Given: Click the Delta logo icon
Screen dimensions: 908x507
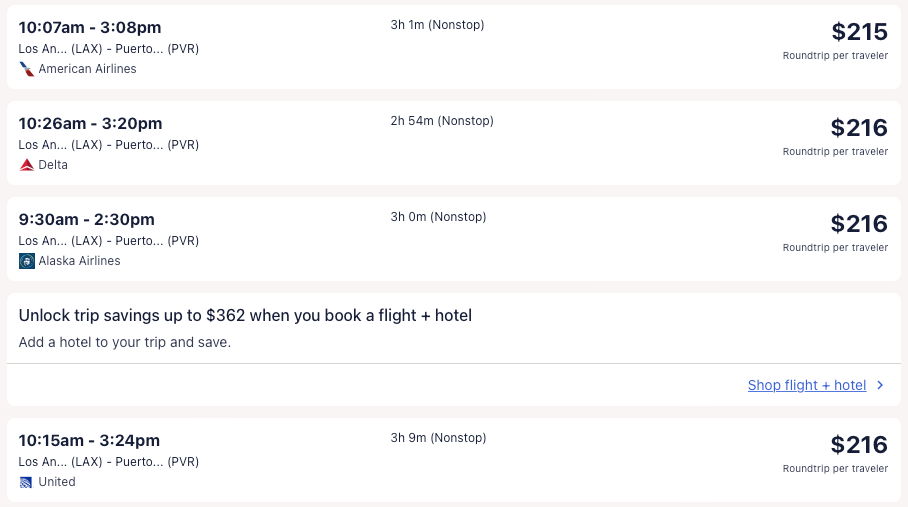Looking at the screenshot, I should pyautogui.click(x=27, y=165).
